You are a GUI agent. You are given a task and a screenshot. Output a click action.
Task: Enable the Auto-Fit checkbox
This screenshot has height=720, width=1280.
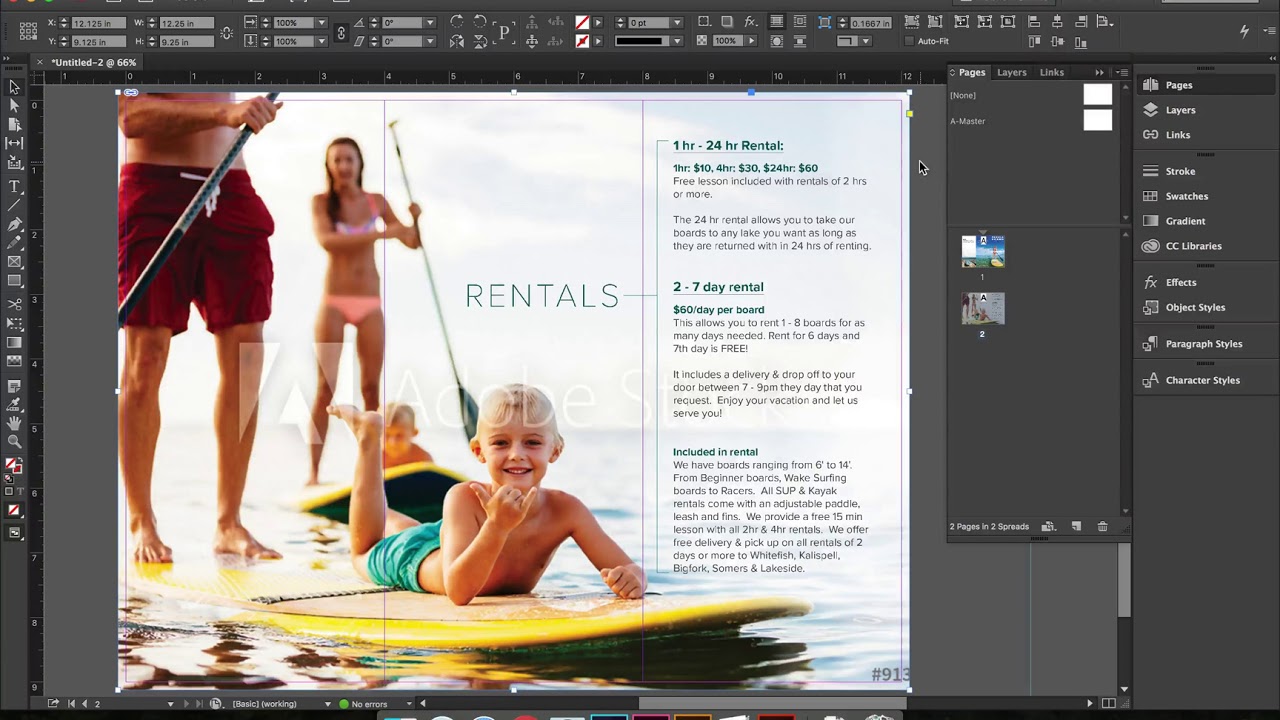(909, 41)
